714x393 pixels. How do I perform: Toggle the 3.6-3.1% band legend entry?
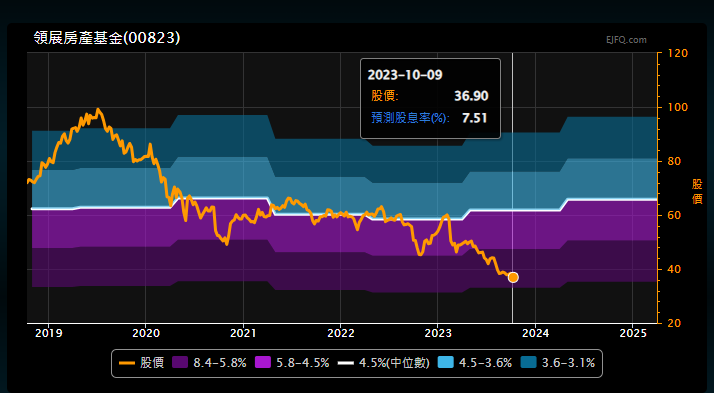pyautogui.click(x=558, y=363)
